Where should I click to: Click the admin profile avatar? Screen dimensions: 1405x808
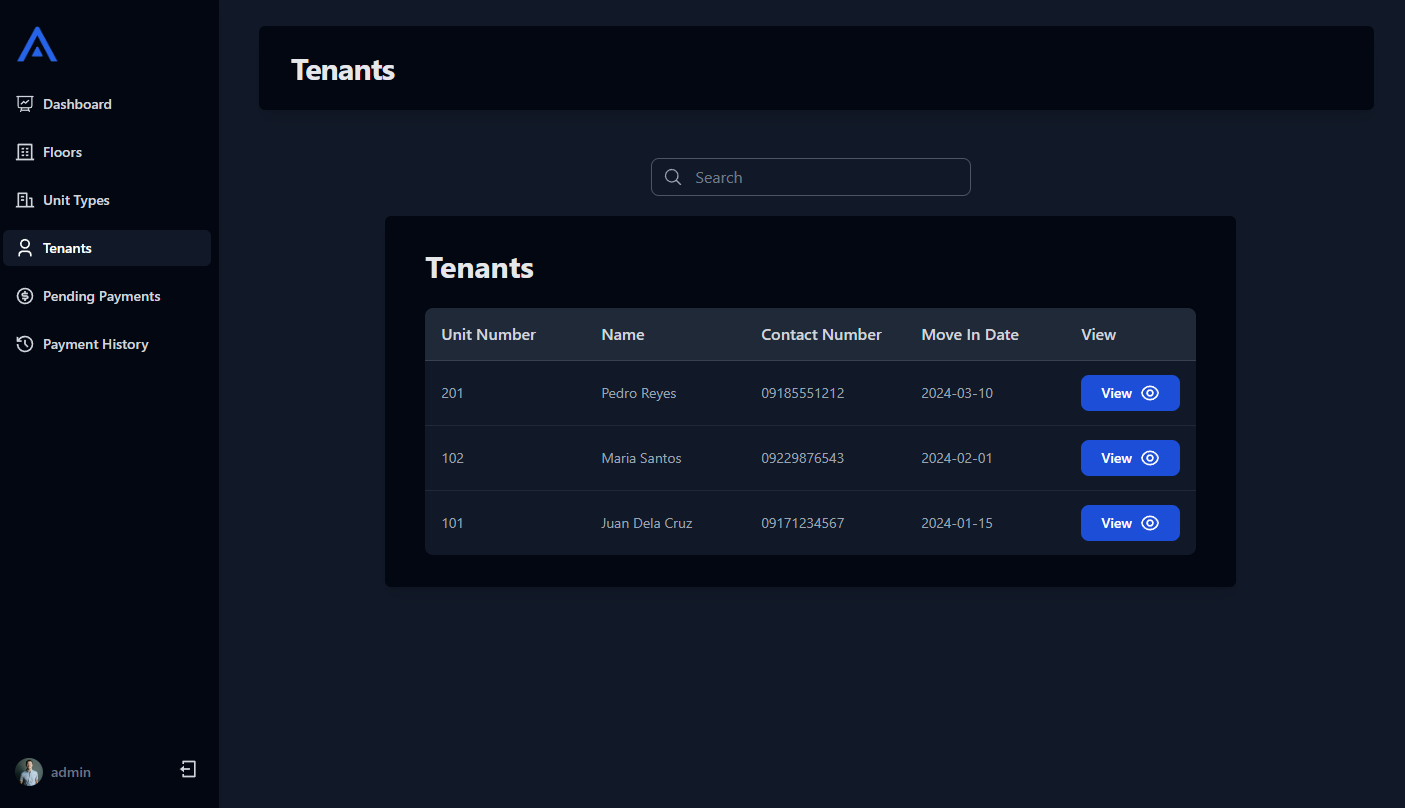(29, 772)
